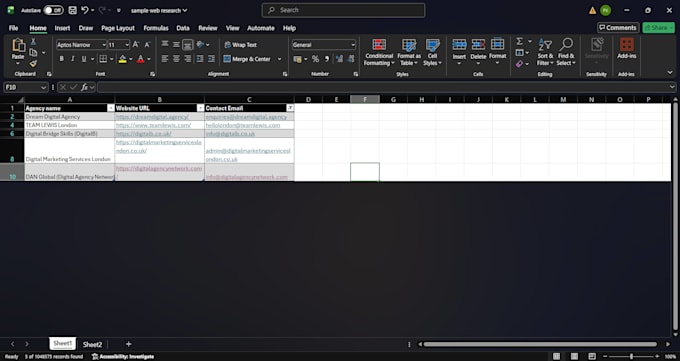The width and height of the screenshot is (680, 361).
Task: Align text right
Action: (187, 59)
